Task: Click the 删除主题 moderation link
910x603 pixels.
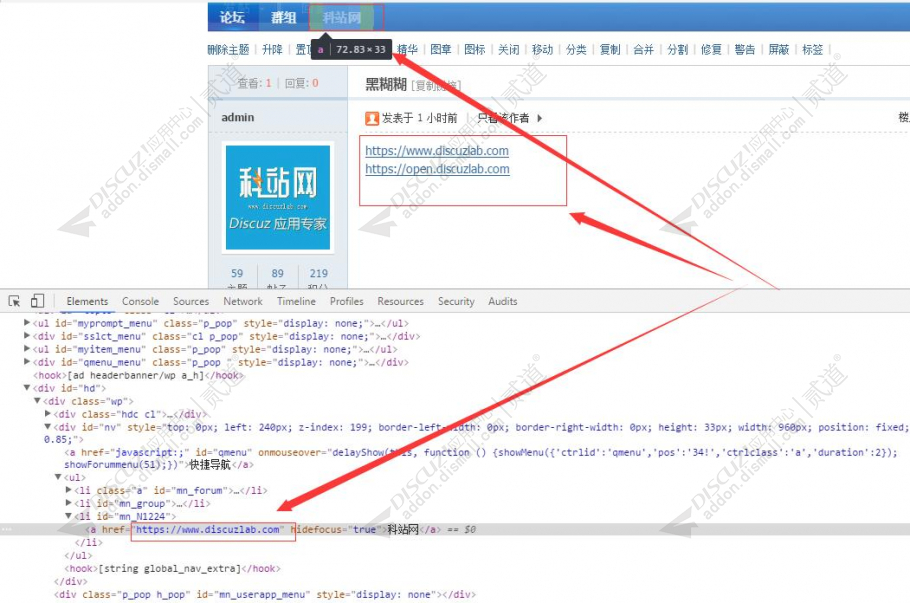Action: pyautogui.click(x=229, y=50)
